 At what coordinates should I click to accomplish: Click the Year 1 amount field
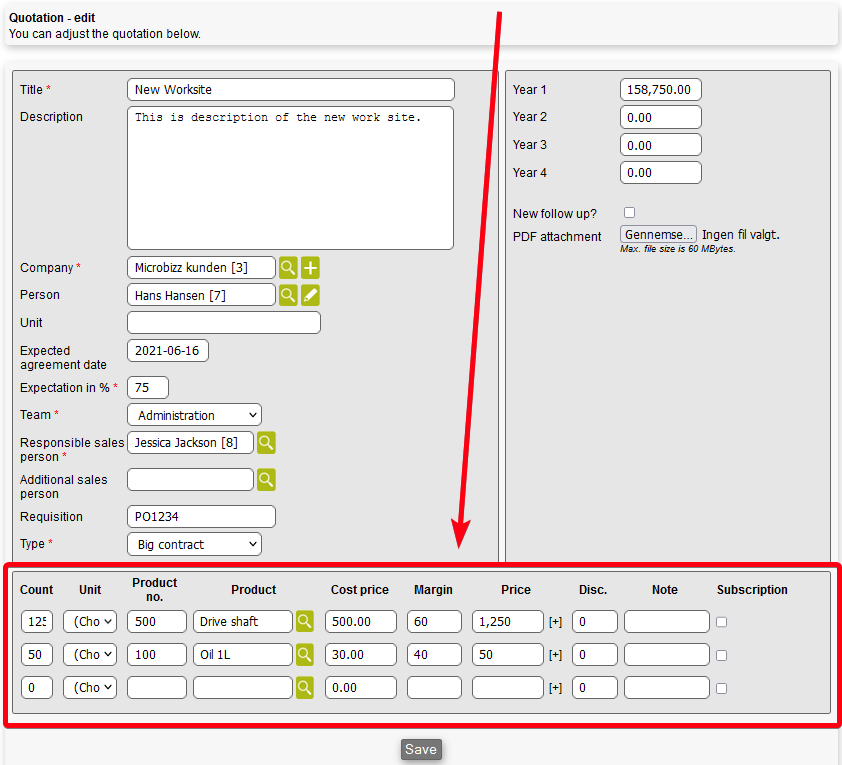tap(660, 90)
